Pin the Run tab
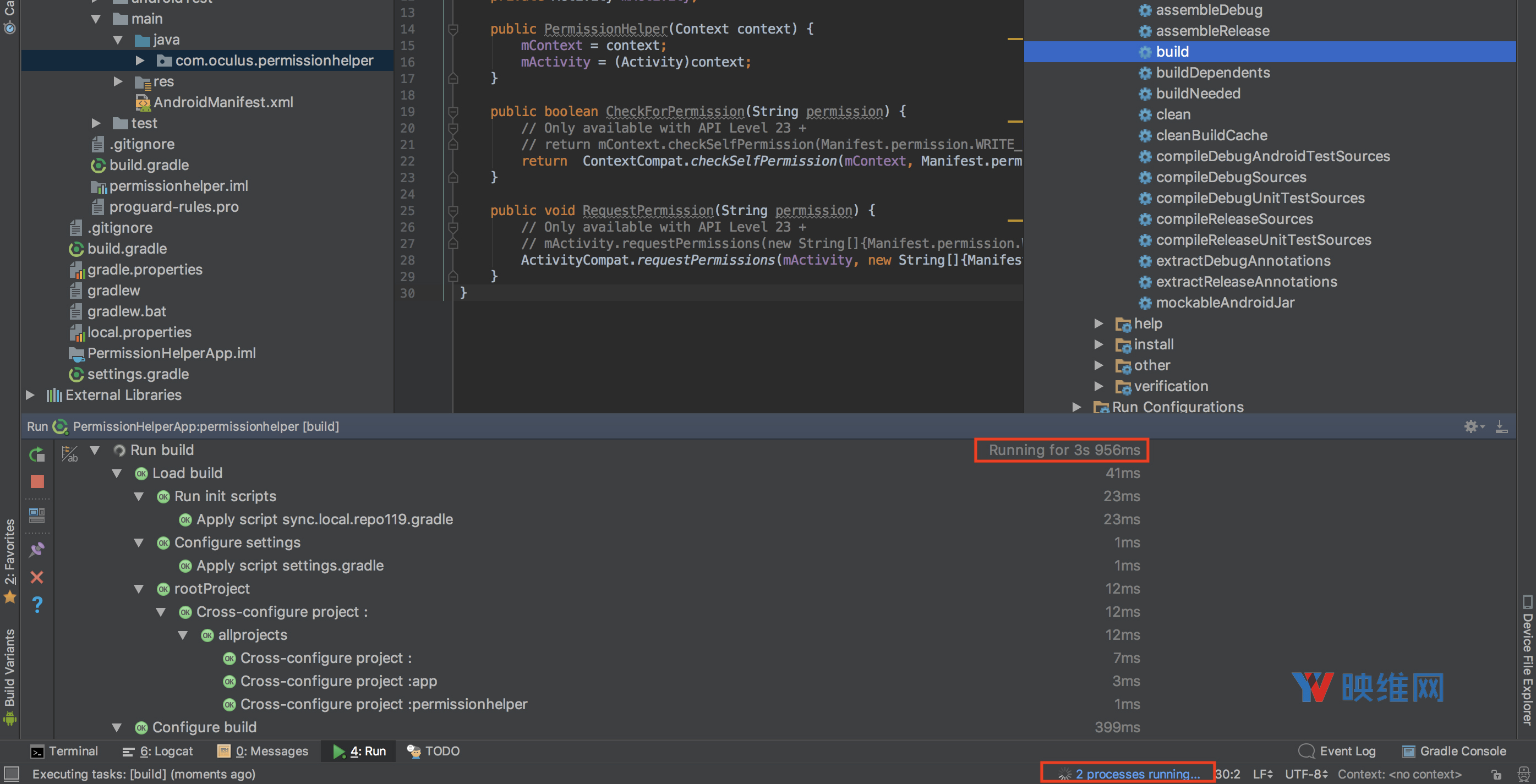 (x=37, y=549)
